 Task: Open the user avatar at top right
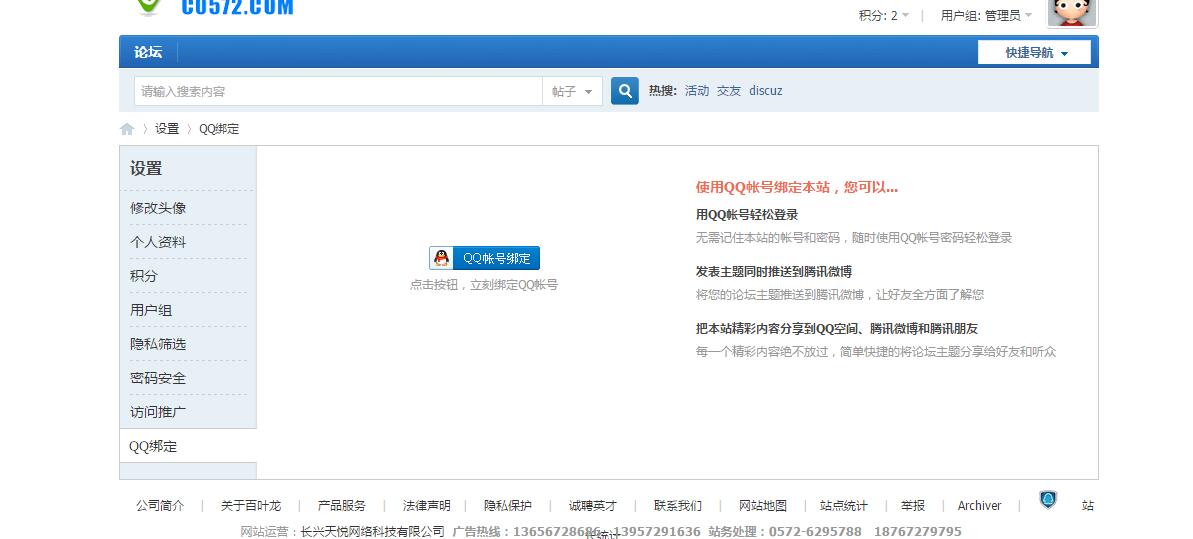(x=1072, y=13)
